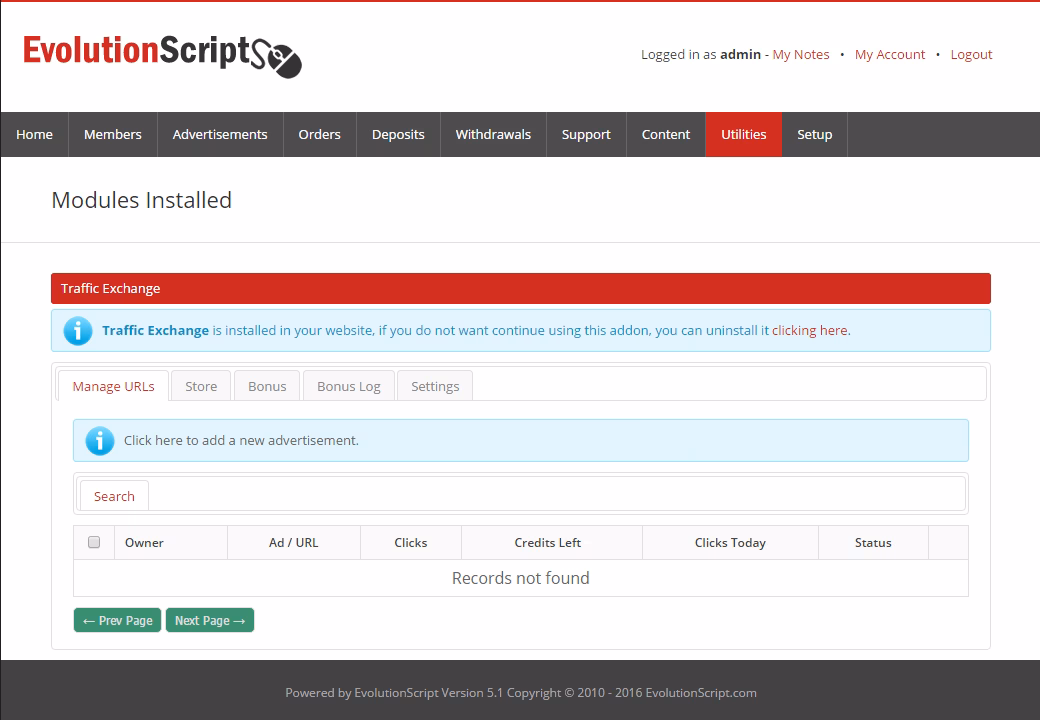This screenshot has width=1040, height=720.
Task: Click the 'Records not found' message
Action: 521,578
